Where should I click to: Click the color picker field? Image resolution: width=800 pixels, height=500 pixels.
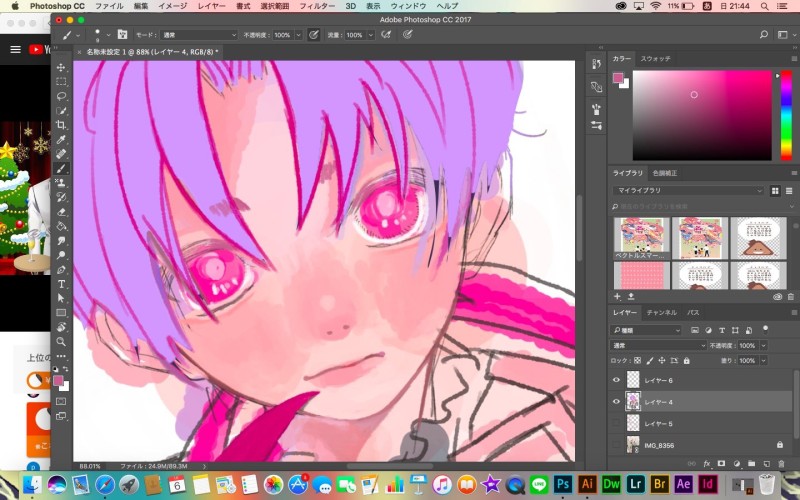point(702,115)
